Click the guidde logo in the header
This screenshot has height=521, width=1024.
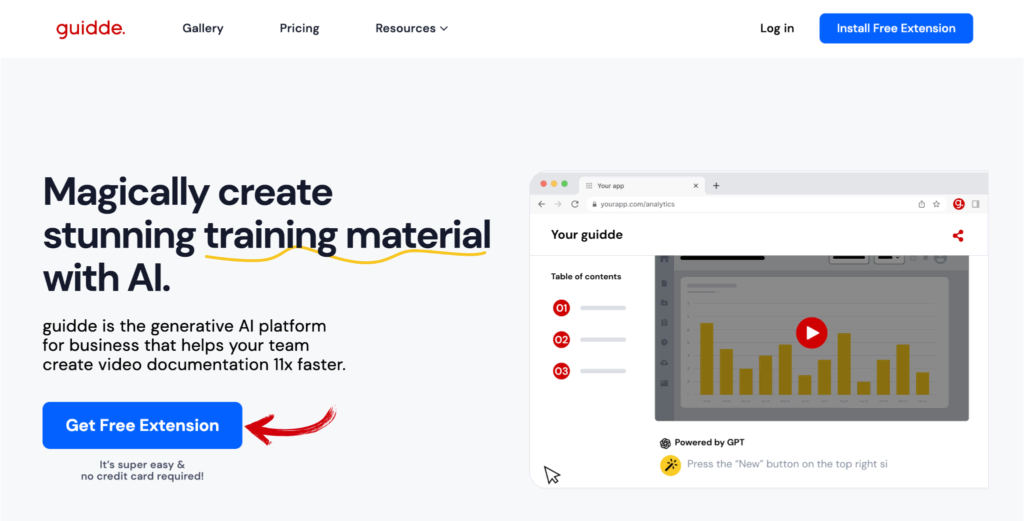(x=90, y=29)
